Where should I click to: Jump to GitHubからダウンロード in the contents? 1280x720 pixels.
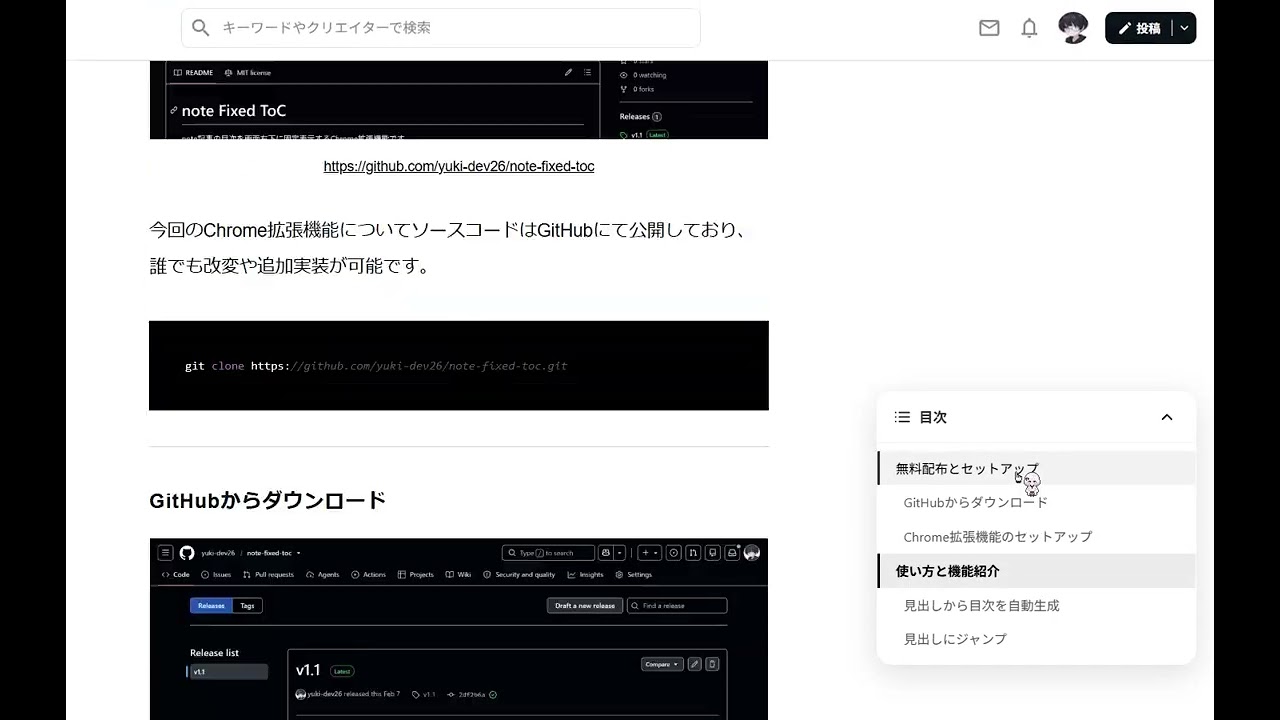(1036, 502)
